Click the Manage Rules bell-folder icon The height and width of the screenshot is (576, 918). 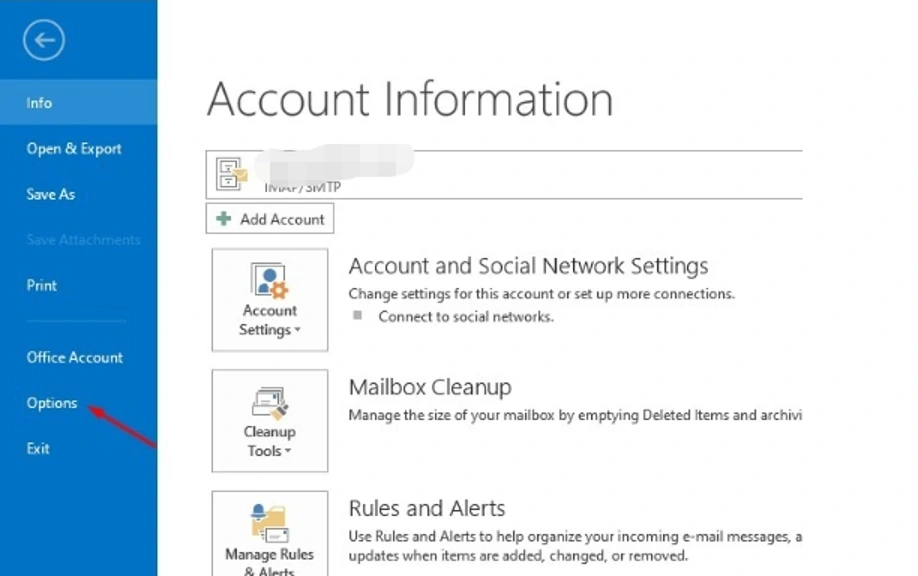coord(270,523)
